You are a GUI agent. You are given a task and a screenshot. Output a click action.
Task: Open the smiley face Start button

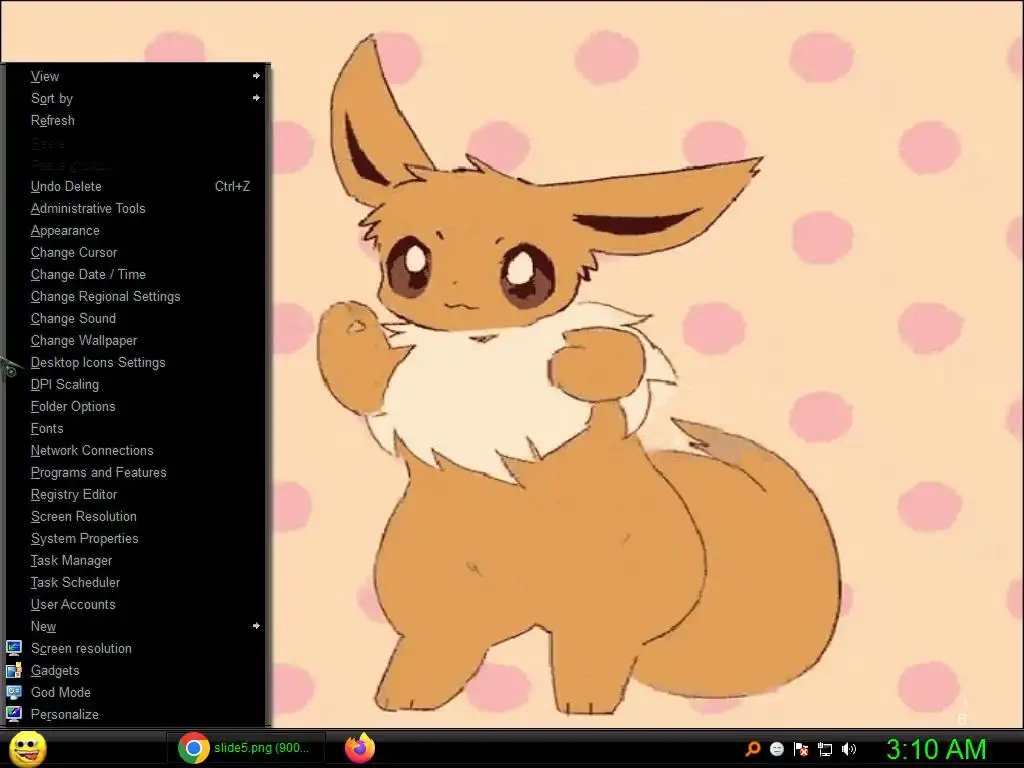pos(28,748)
